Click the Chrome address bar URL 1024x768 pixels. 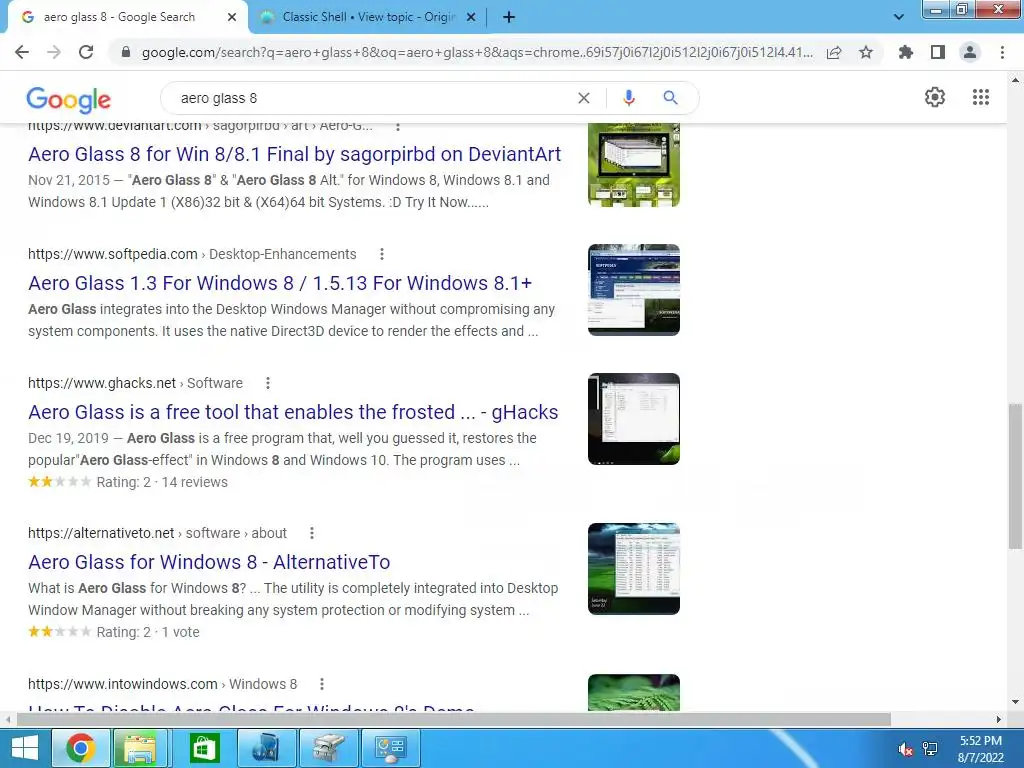[x=477, y=52]
